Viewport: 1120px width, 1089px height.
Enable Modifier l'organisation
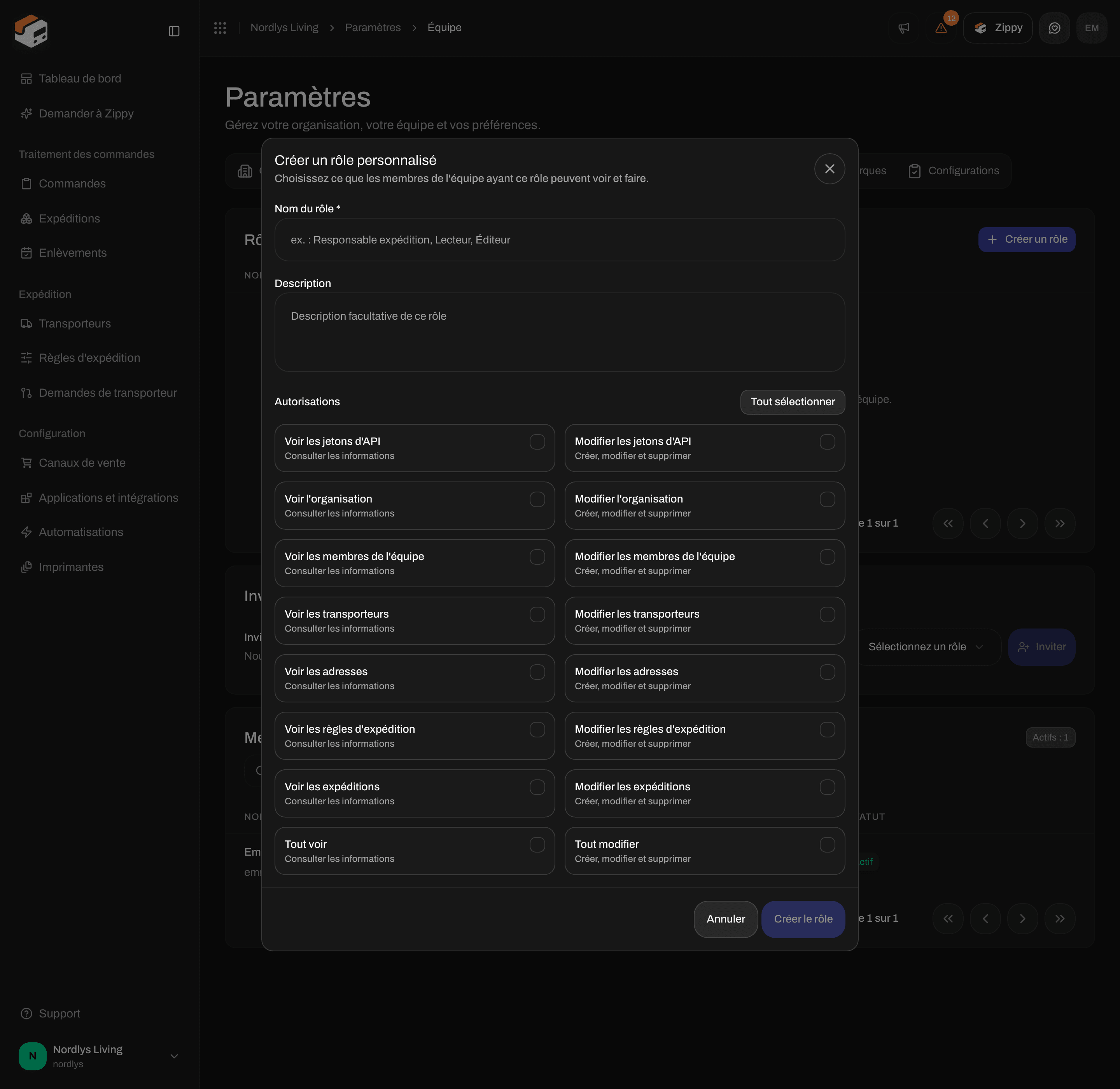(827, 499)
